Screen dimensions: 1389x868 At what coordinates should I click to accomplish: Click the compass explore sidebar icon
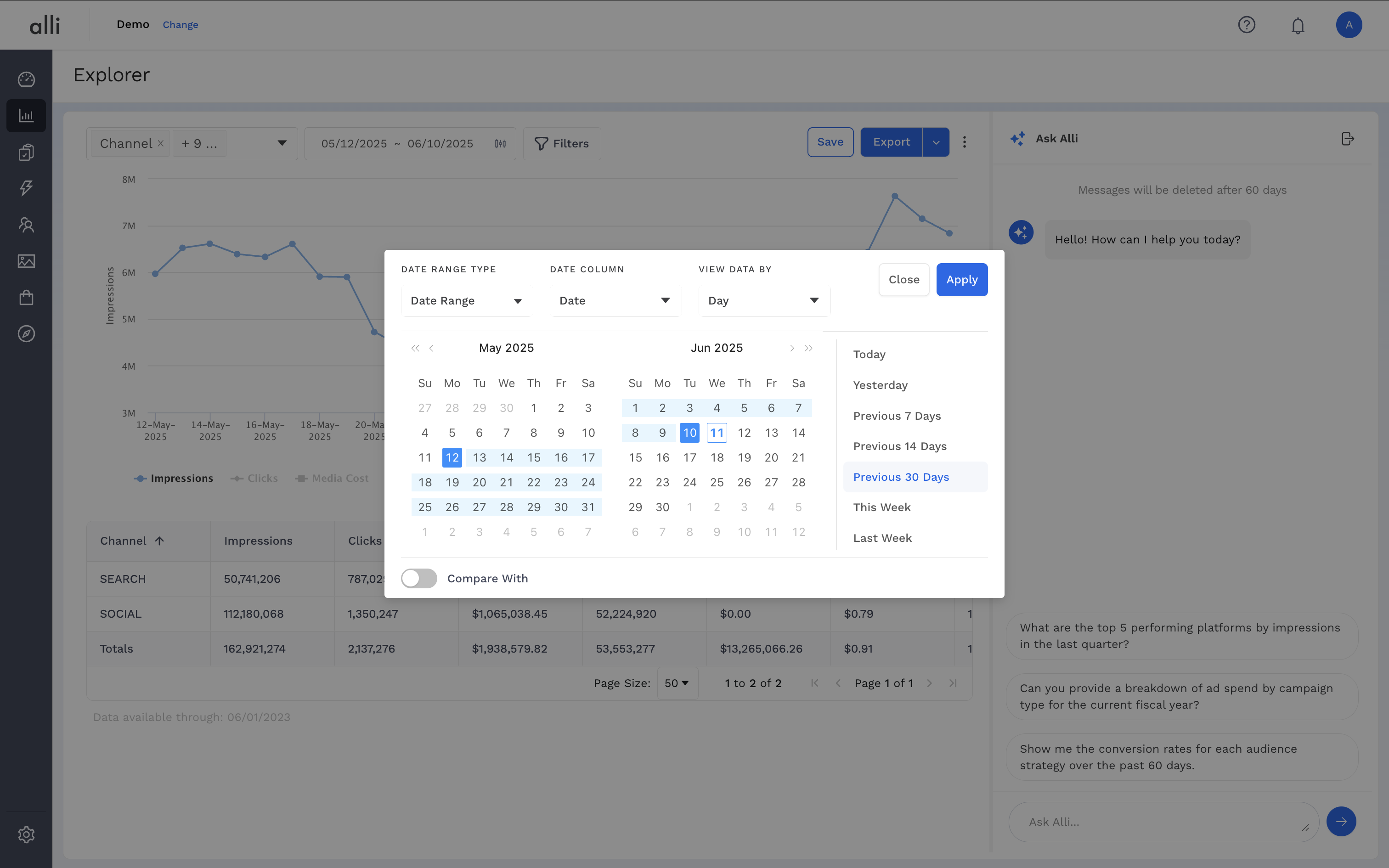26,333
